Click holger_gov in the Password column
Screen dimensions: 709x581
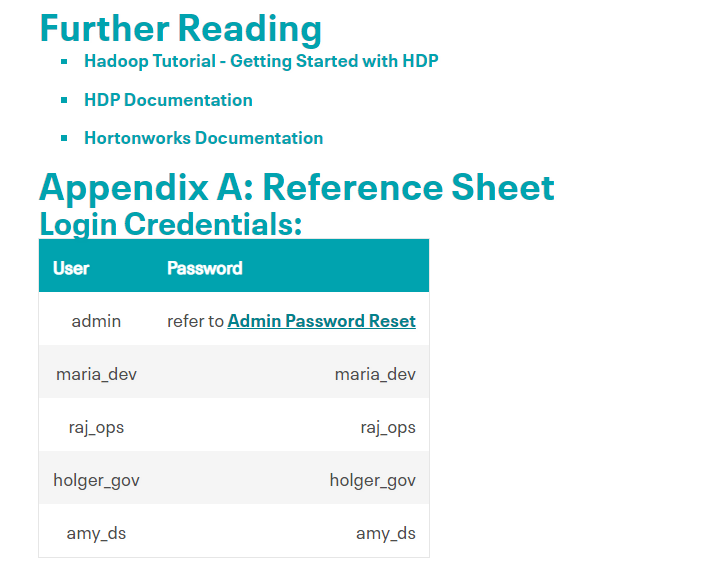coord(372,480)
